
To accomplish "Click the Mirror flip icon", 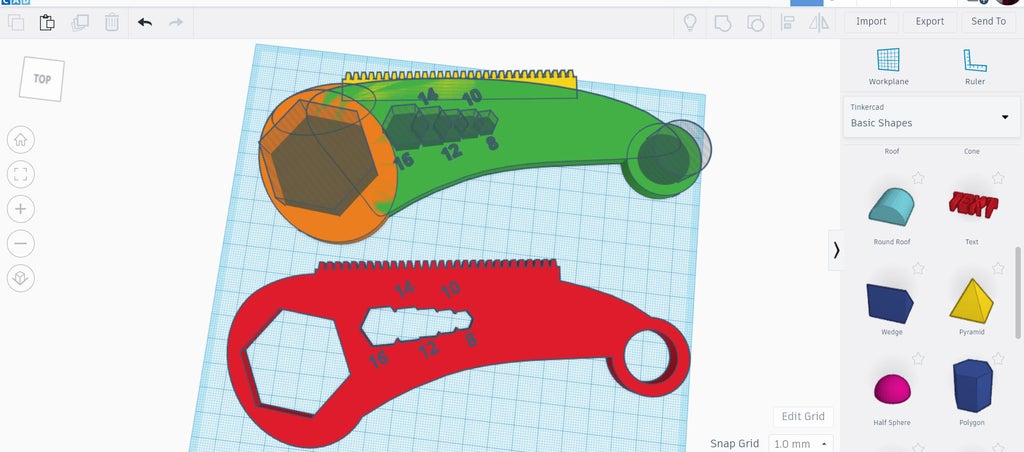I will coord(819,23).
